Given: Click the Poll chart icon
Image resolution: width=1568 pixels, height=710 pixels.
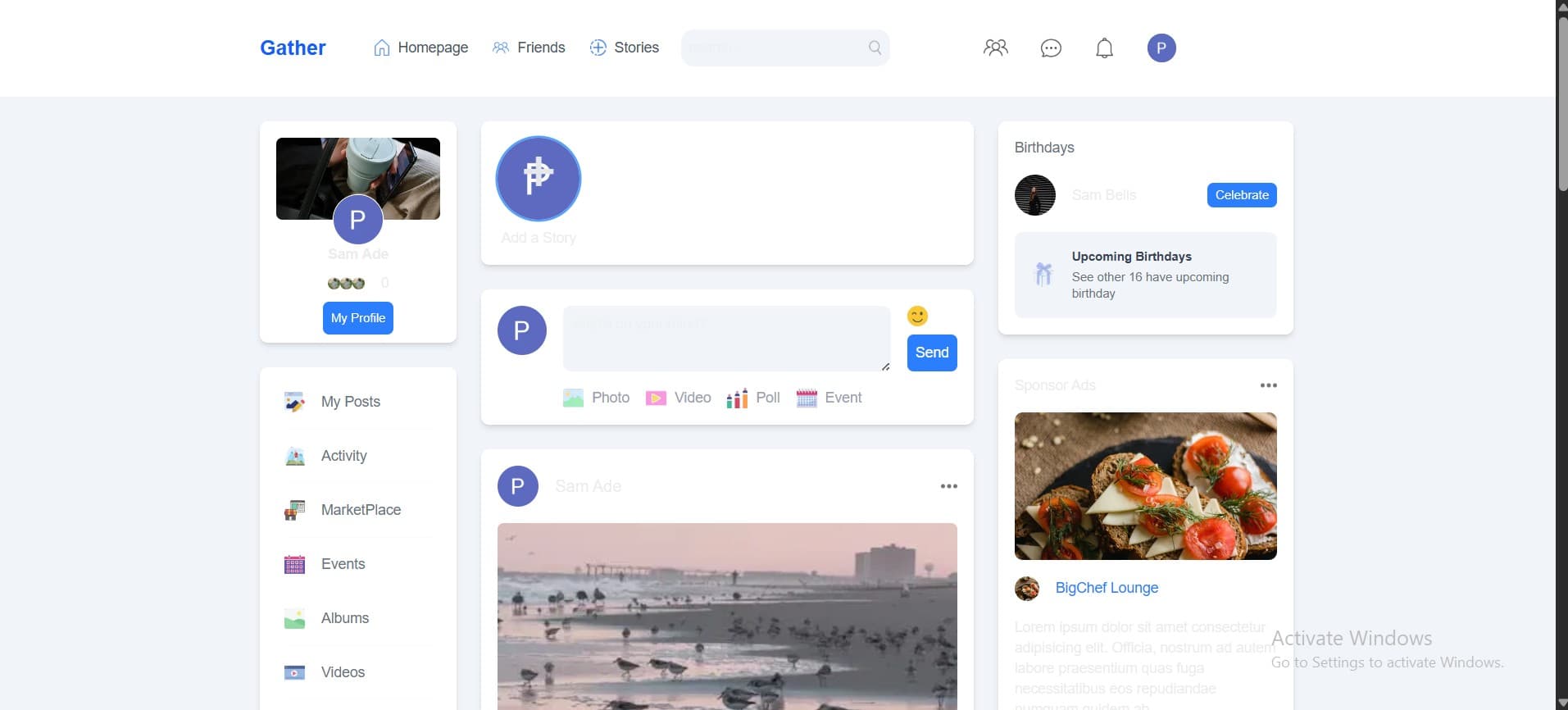Looking at the screenshot, I should coord(737,398).
